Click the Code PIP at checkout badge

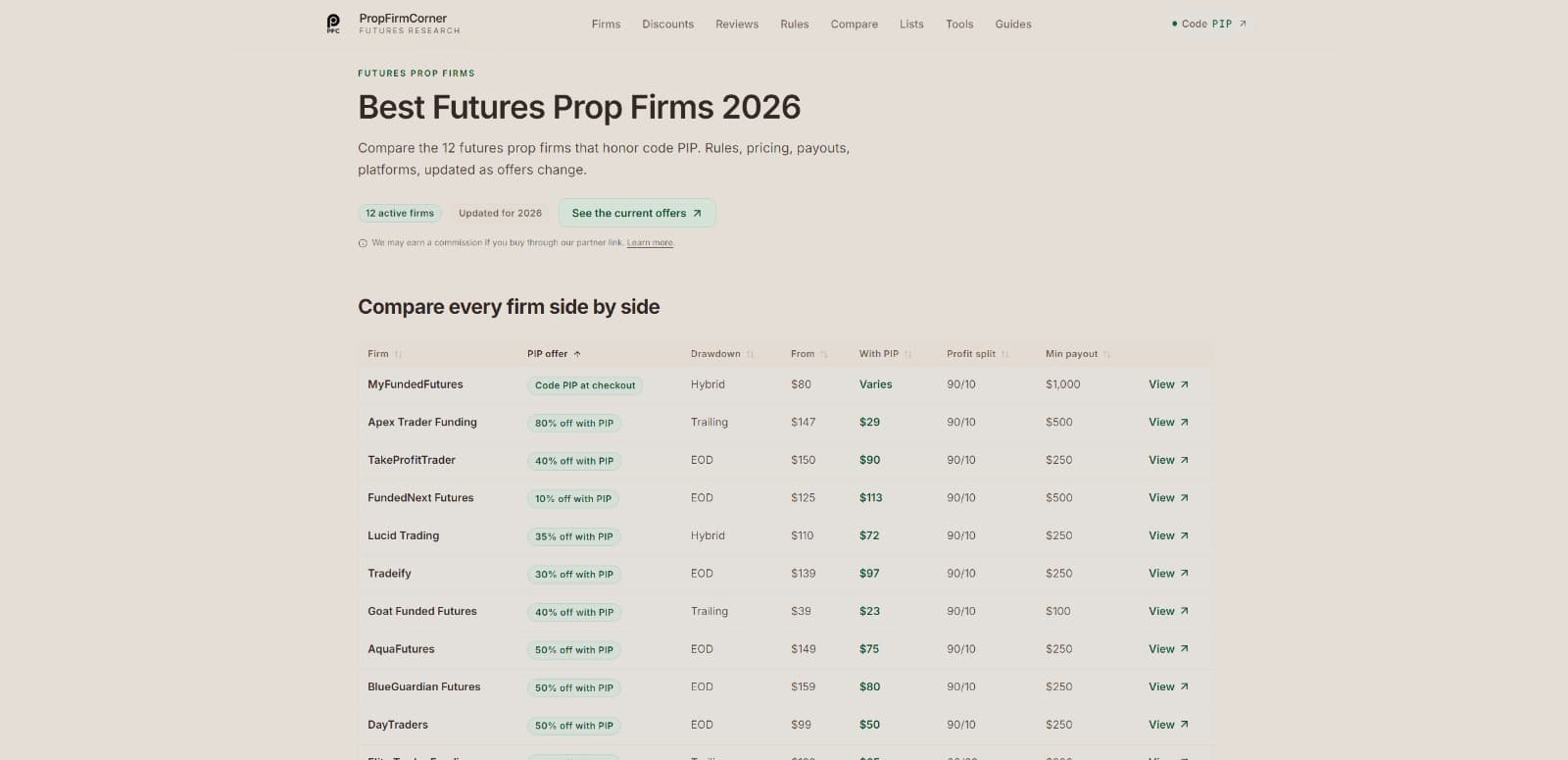pyautogui.click(x=584, y=384)
